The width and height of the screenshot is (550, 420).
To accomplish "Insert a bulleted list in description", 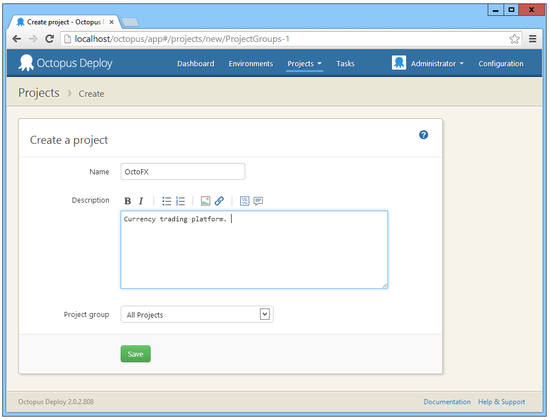I will (167, 201).
